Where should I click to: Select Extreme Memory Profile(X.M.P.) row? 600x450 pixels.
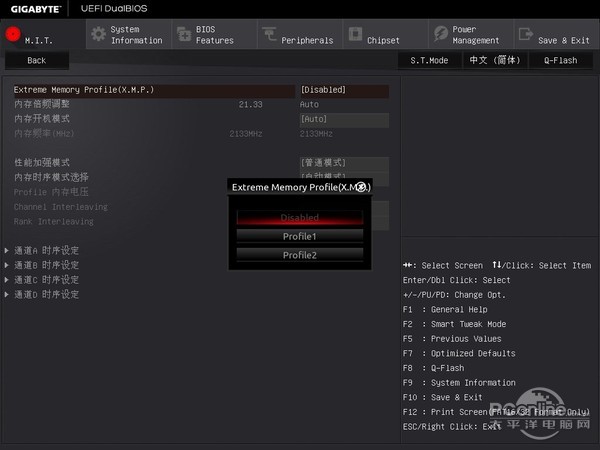pos(154,90)
